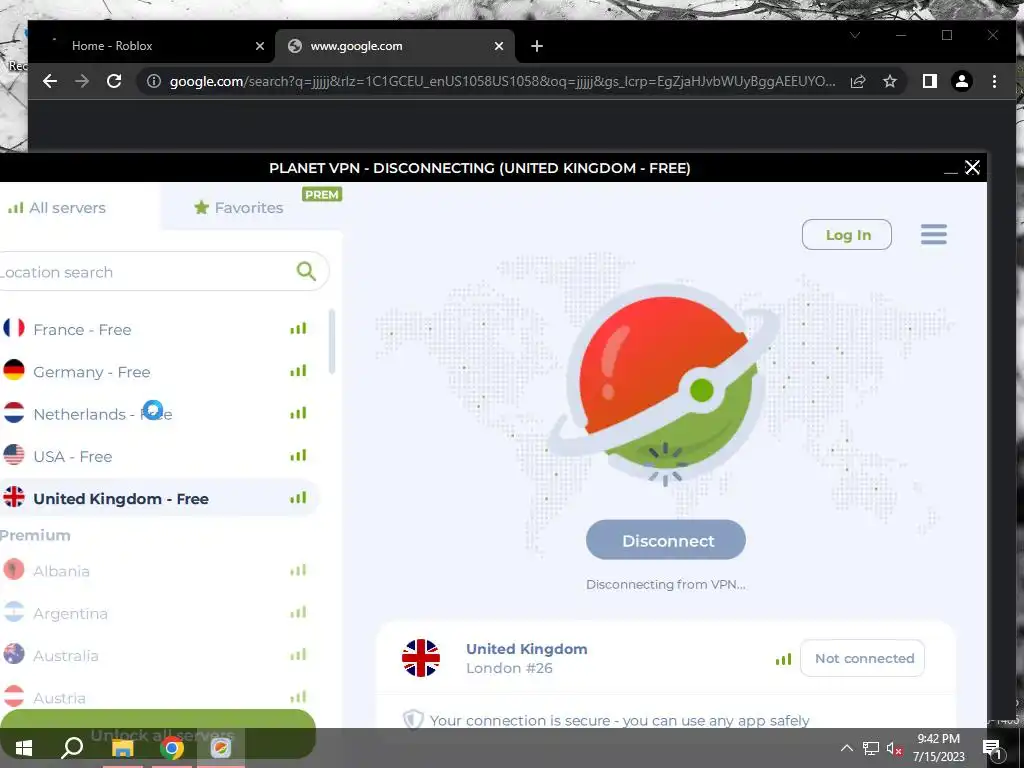Click the Australia flag icon

coord(14,654)
